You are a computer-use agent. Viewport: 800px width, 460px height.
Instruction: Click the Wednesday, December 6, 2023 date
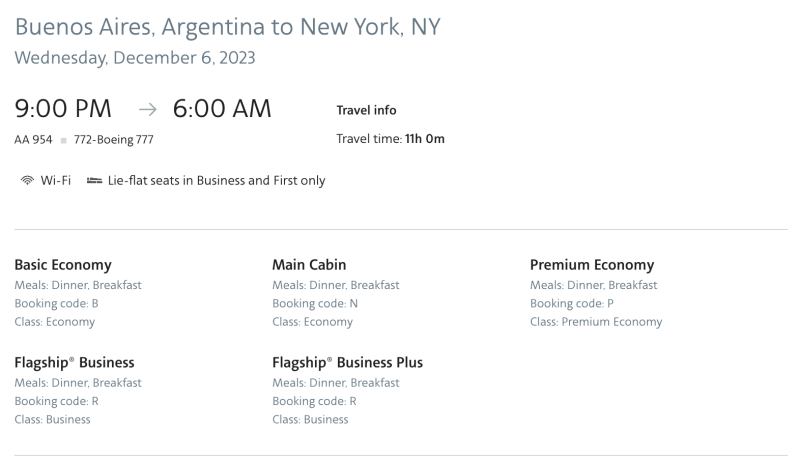(x=135, y=58)
